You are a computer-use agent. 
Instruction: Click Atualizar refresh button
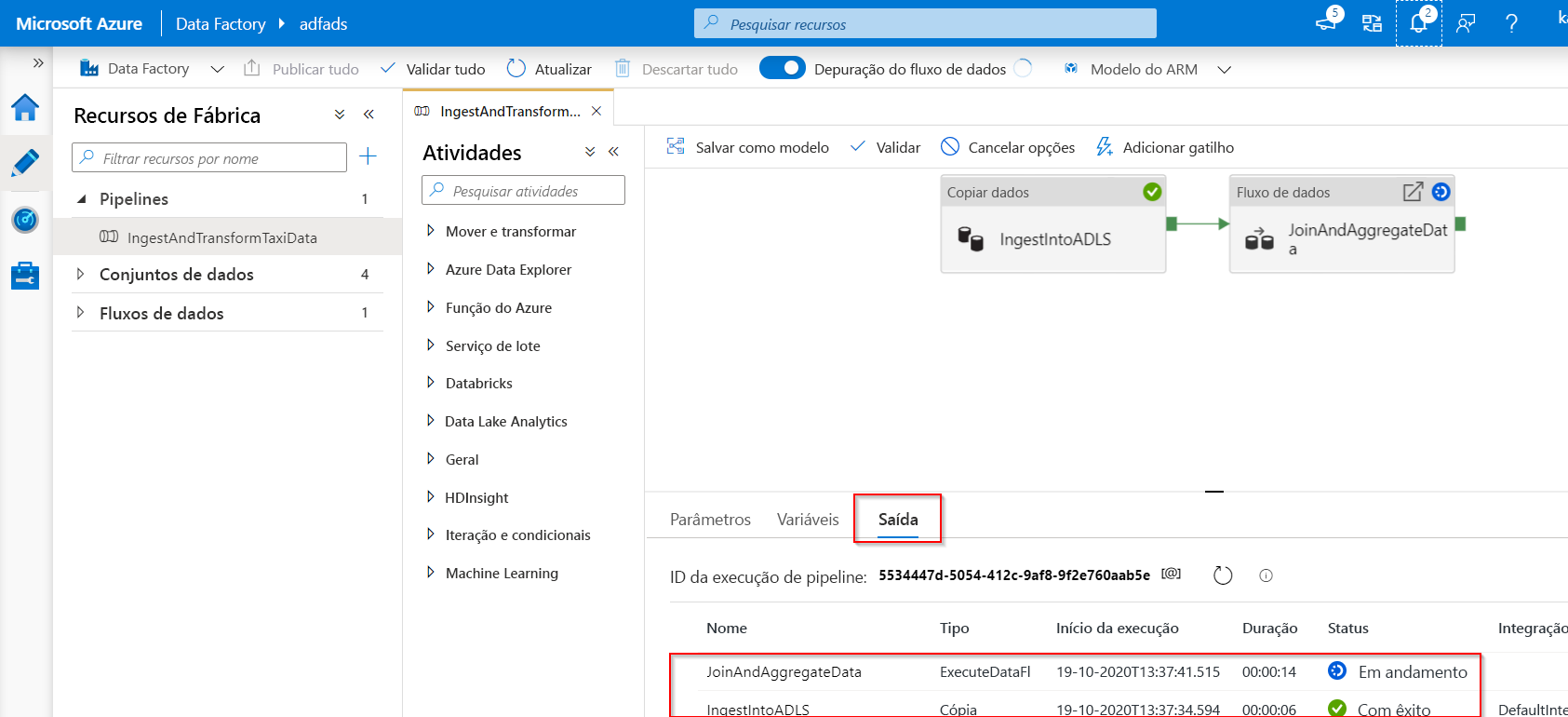coord(549,69)
